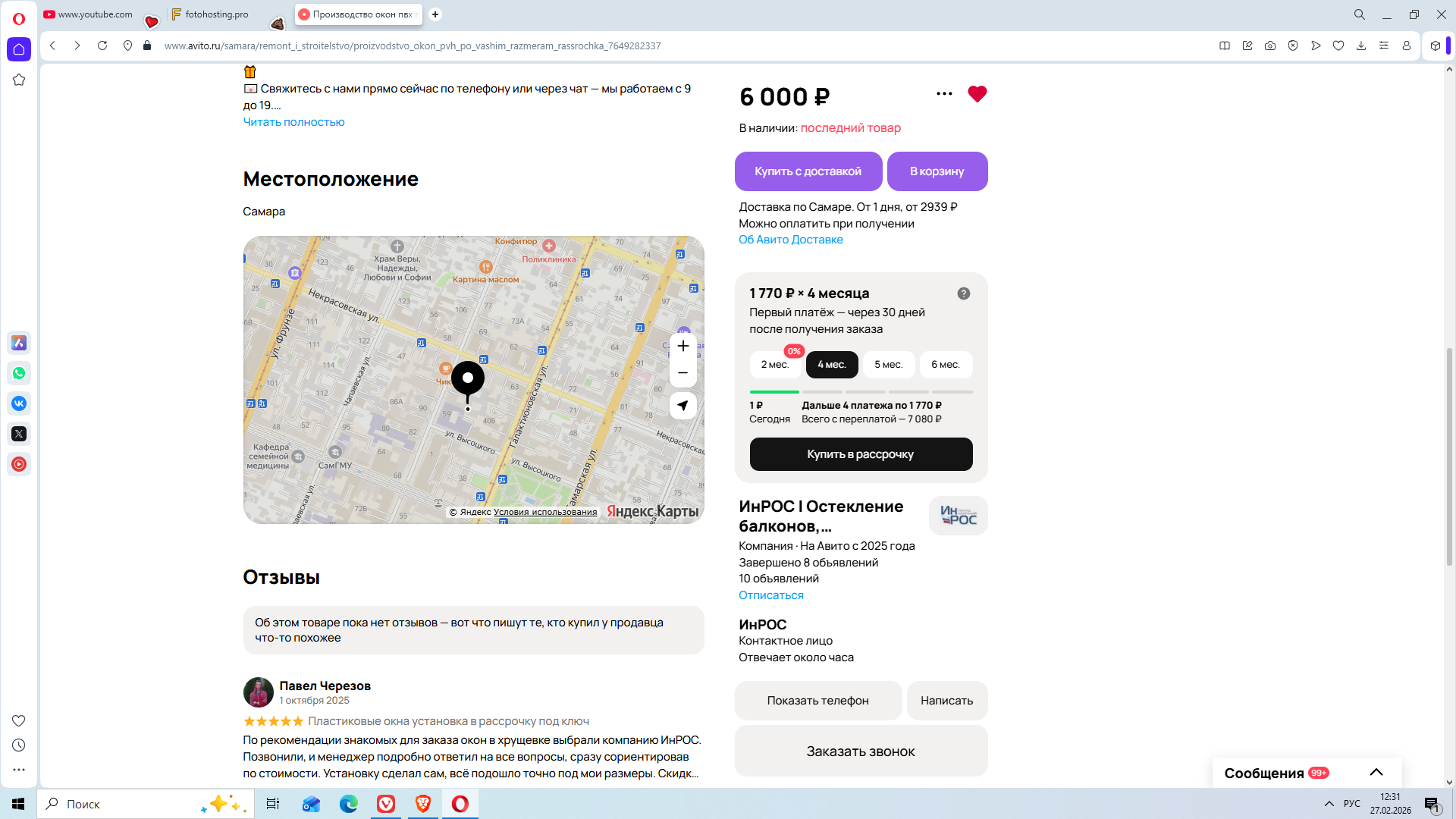The image size is (1456, 819).
Task: Zoom in on the Yandex map
Action: pos(682,347)
